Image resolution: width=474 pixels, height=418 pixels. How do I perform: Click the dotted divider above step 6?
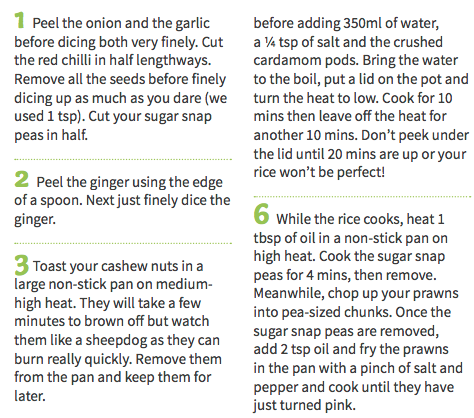pyautogui.click(x=362, y=197)
